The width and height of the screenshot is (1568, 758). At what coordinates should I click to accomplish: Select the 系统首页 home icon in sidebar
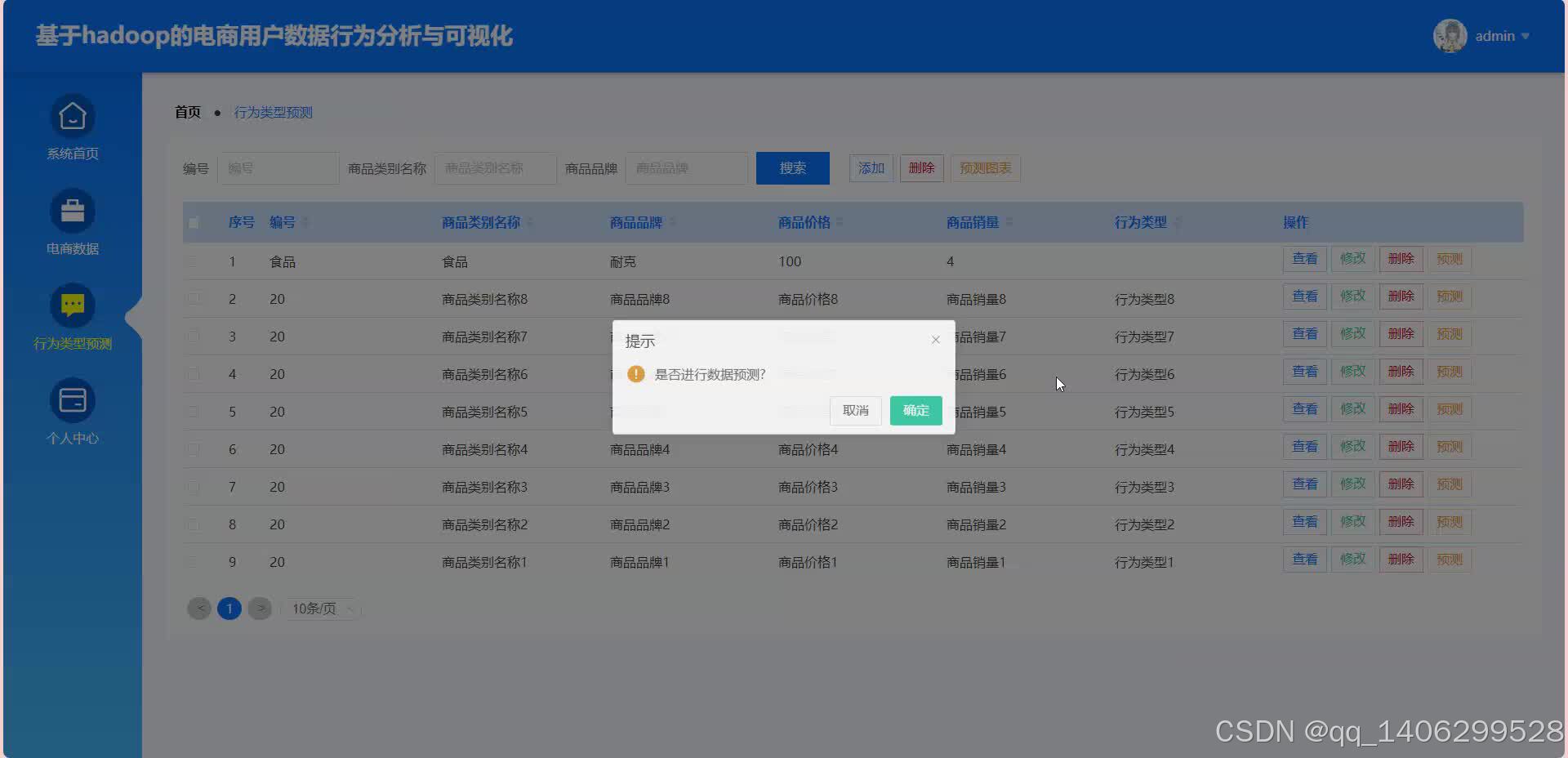72,115
